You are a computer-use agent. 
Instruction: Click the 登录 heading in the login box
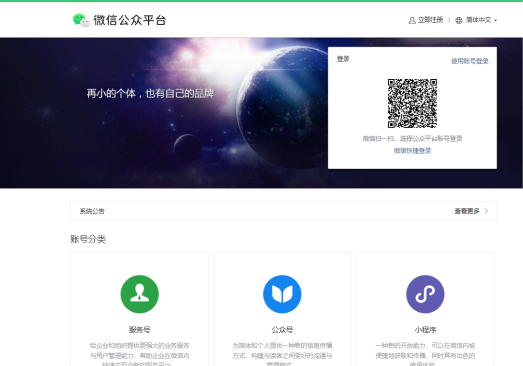click(343, 59)
